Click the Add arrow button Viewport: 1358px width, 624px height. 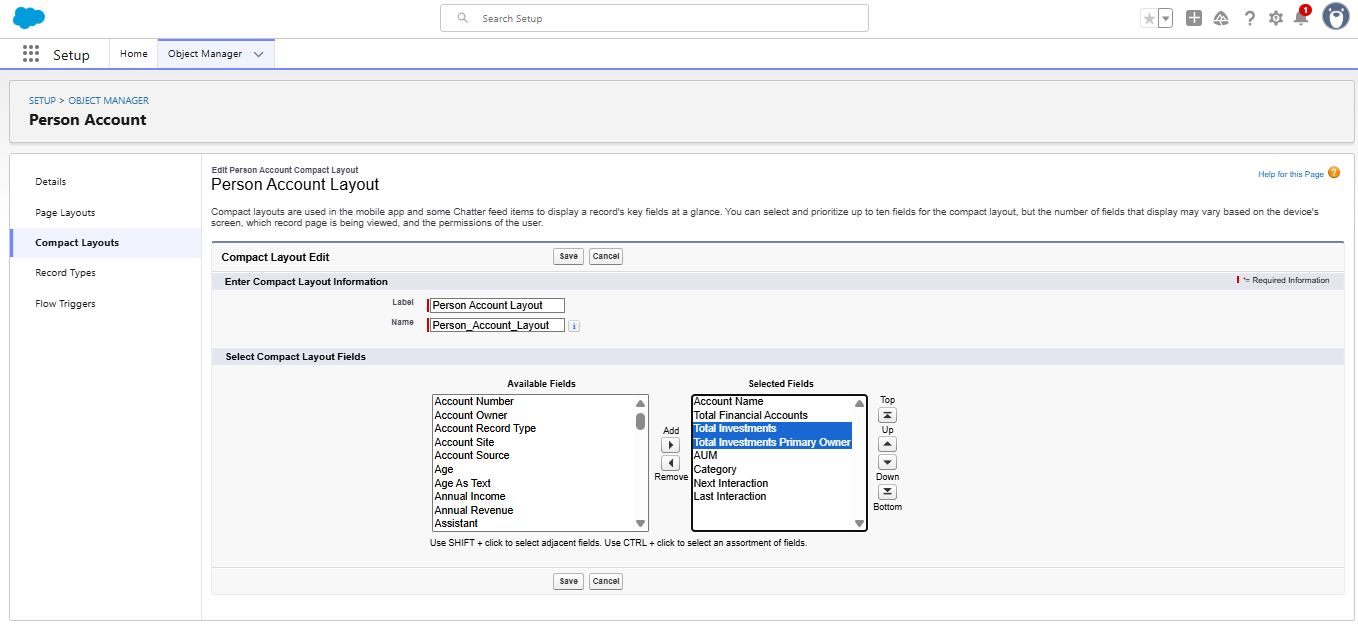(671, 445)
